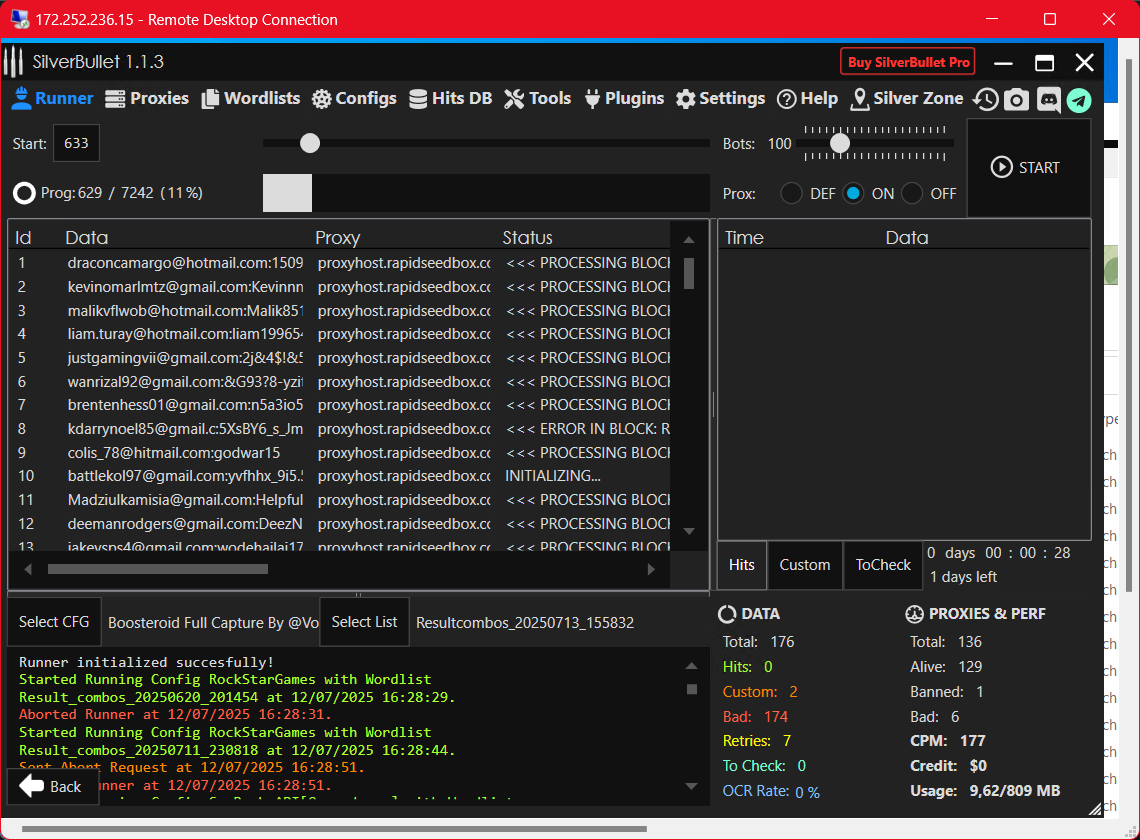Image resolution: width=1140 pixels, height=840 pixels.
Task: Open the Wordlists section
Action: point(251,98)
